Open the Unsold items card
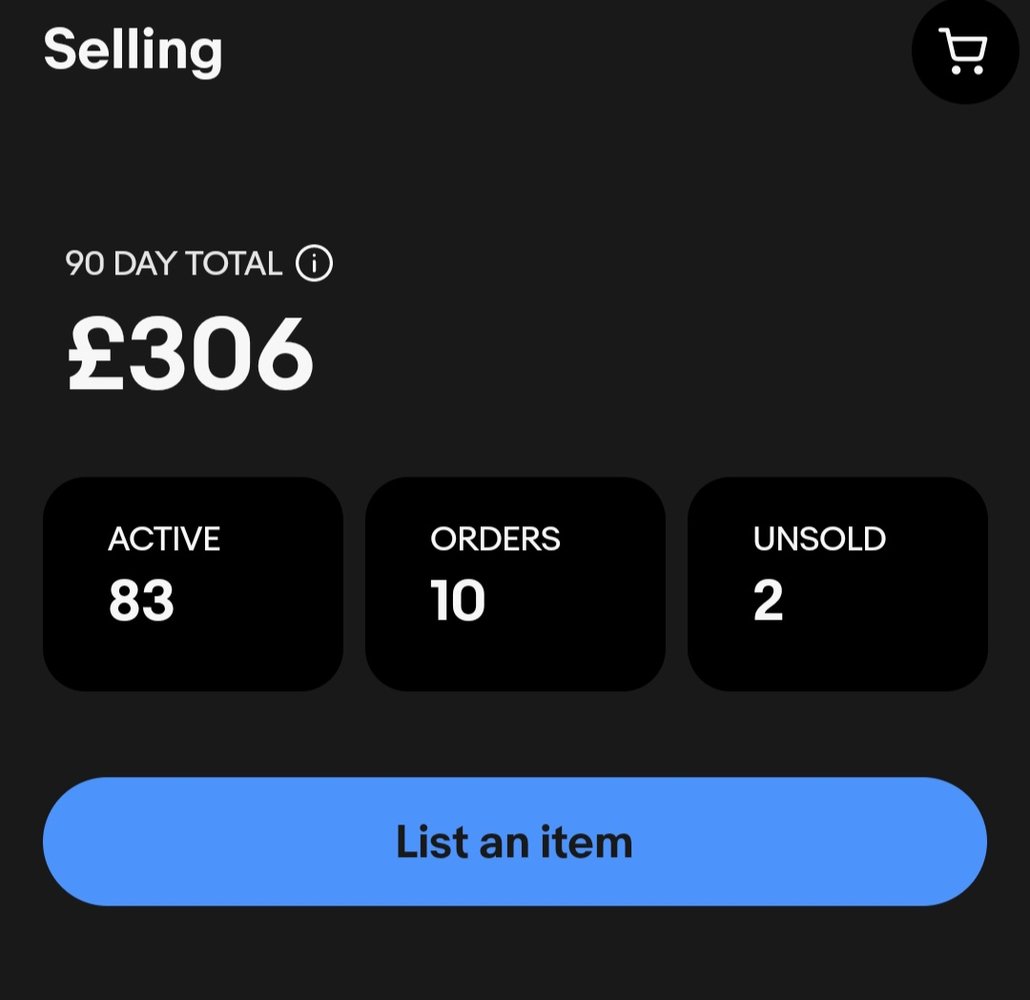This screenshot has width=1030, height=1000. tap(838, 584)
